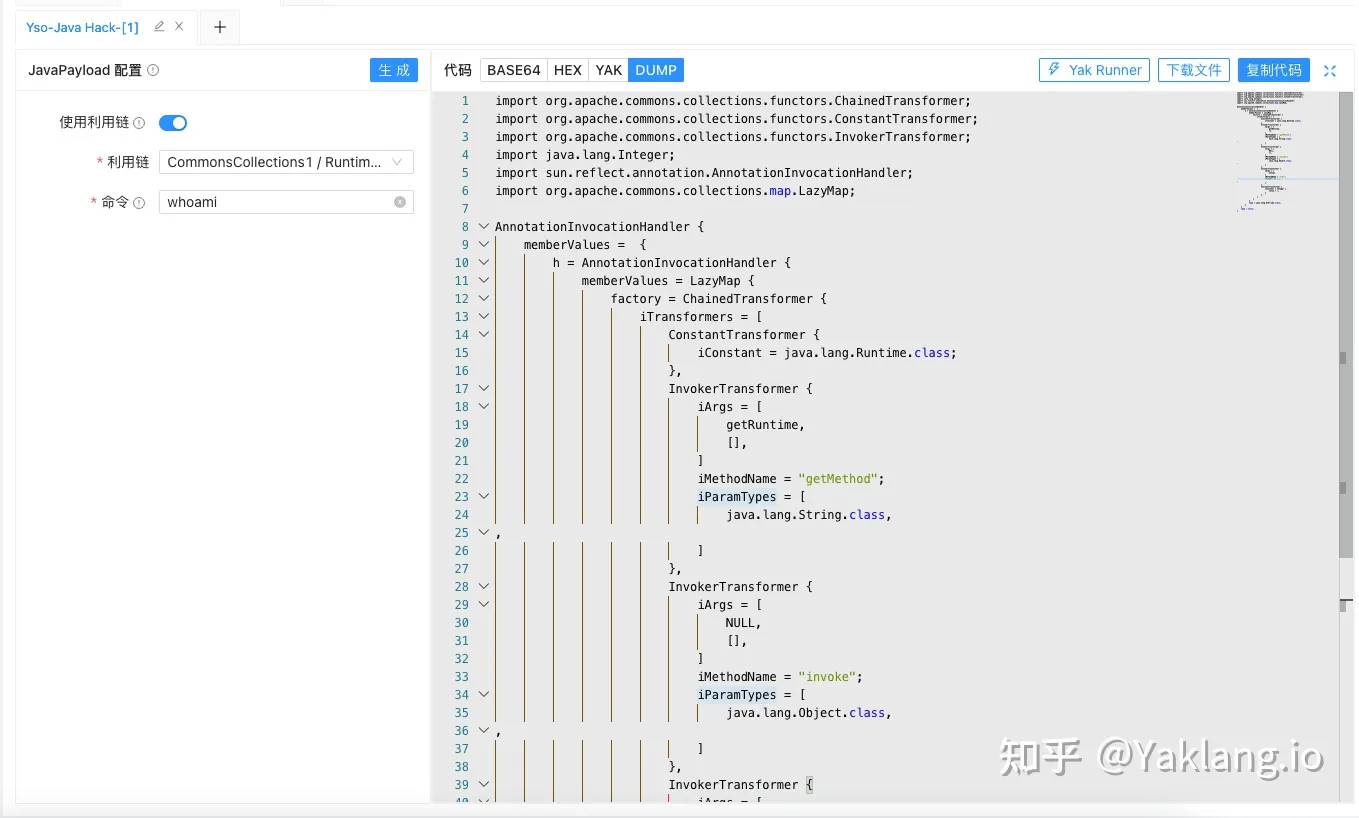Screen dimensions: 1359x818
Task: Select the DUMP code view
Action: coord(656,70)
